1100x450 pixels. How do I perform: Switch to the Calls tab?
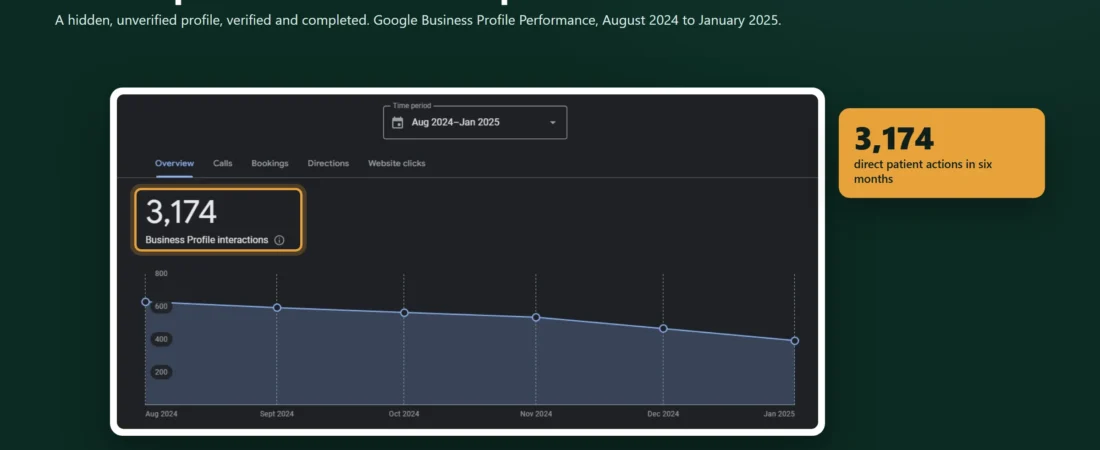pos(222,164)
